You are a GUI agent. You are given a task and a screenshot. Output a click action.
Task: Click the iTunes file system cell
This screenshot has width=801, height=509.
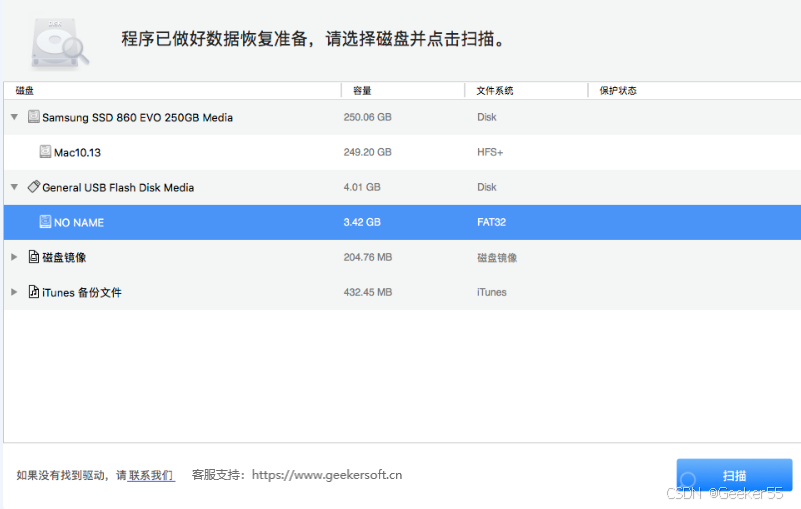(x=492, y=292)
